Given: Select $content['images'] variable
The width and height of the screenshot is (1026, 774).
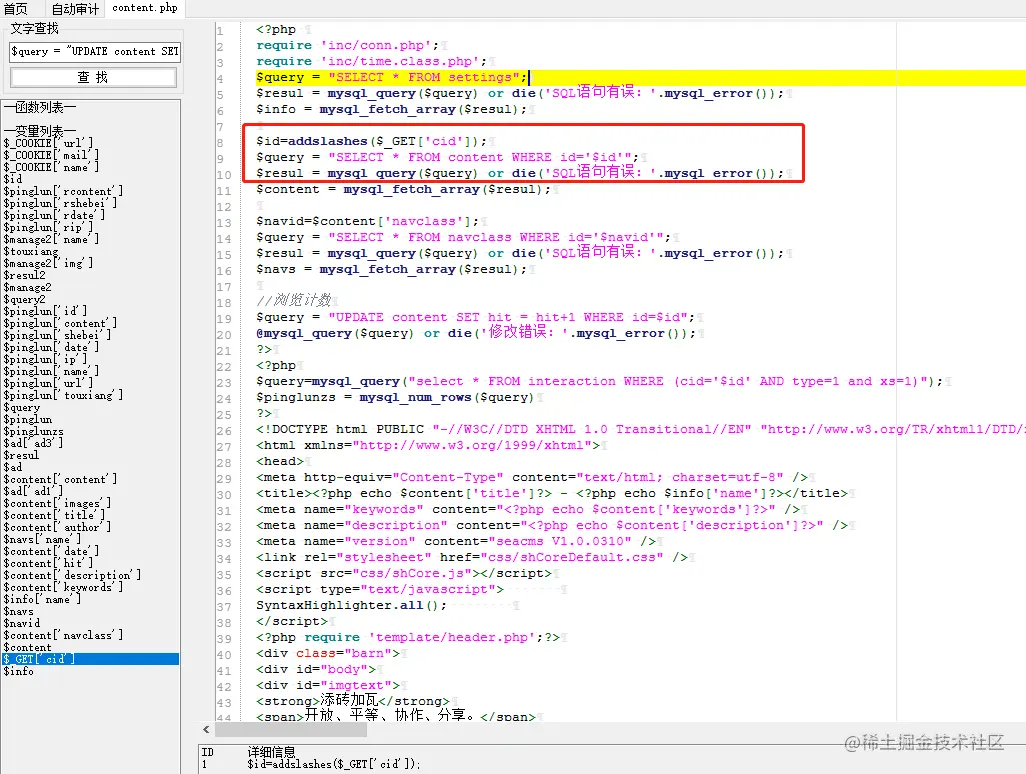Looking at the screenshot, I should 57,502.
